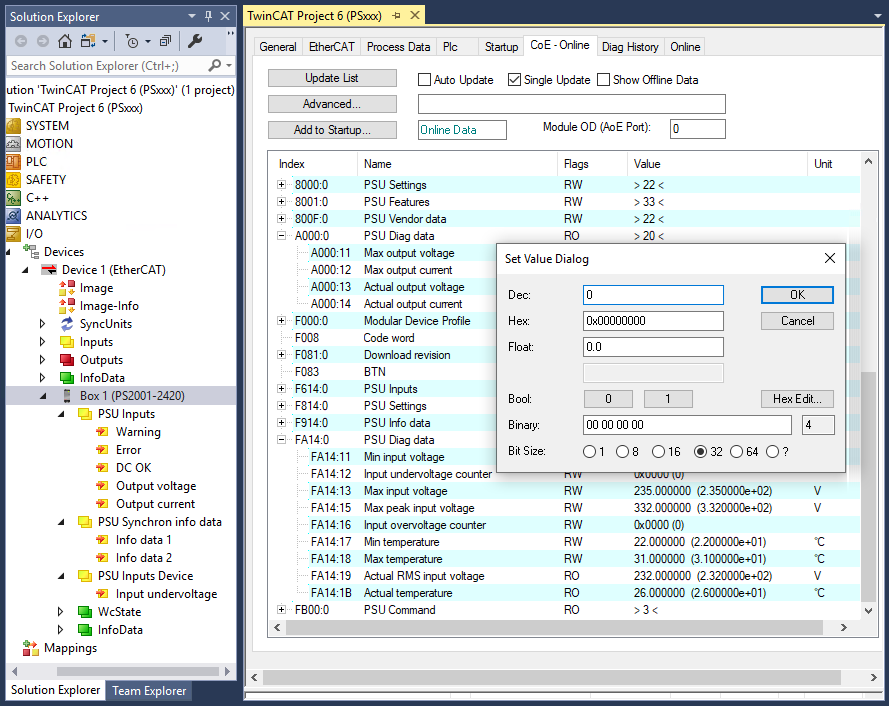
Task: Click the Output voltage variable icon
Action: click(103, 486)
